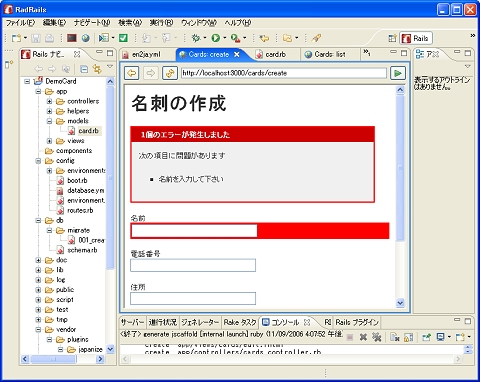480x382 pixels.
Task: Click the 名前 input field
Action: coord(194,231)
